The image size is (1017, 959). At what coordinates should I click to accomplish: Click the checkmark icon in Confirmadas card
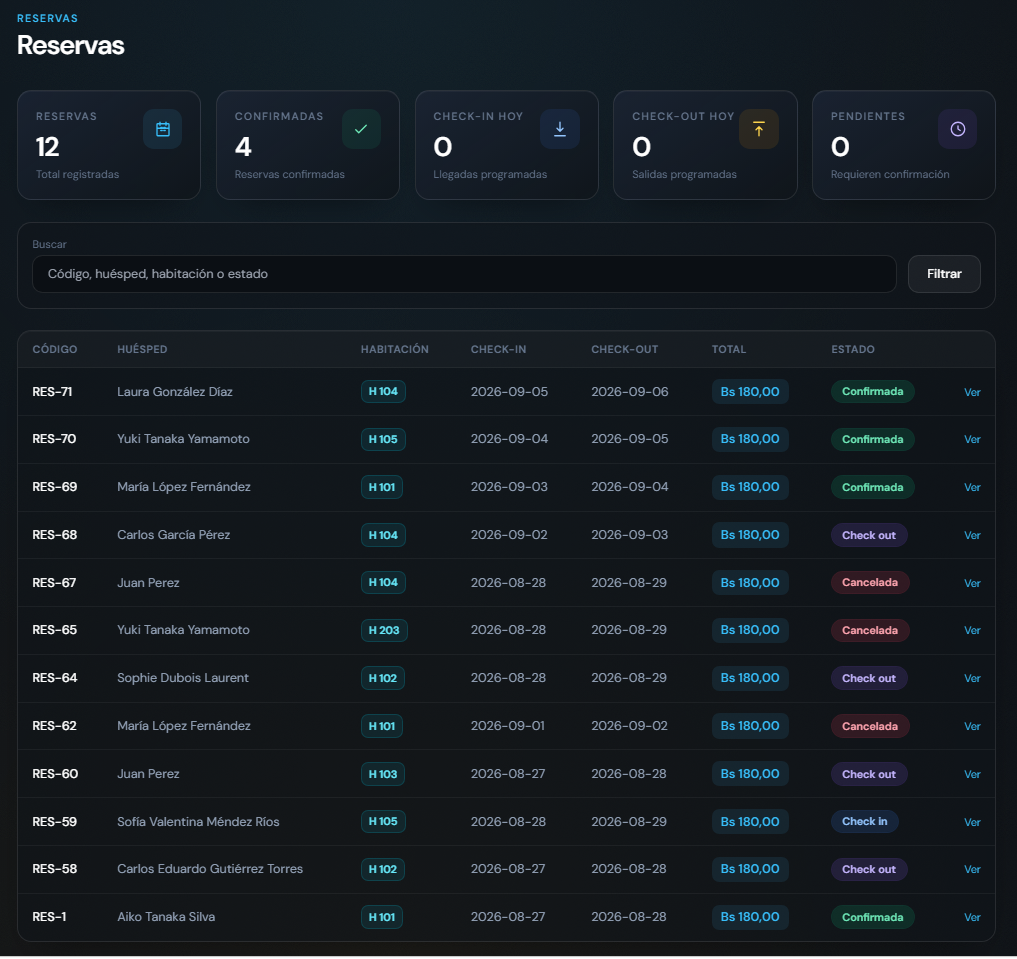[x=361, y=129]
